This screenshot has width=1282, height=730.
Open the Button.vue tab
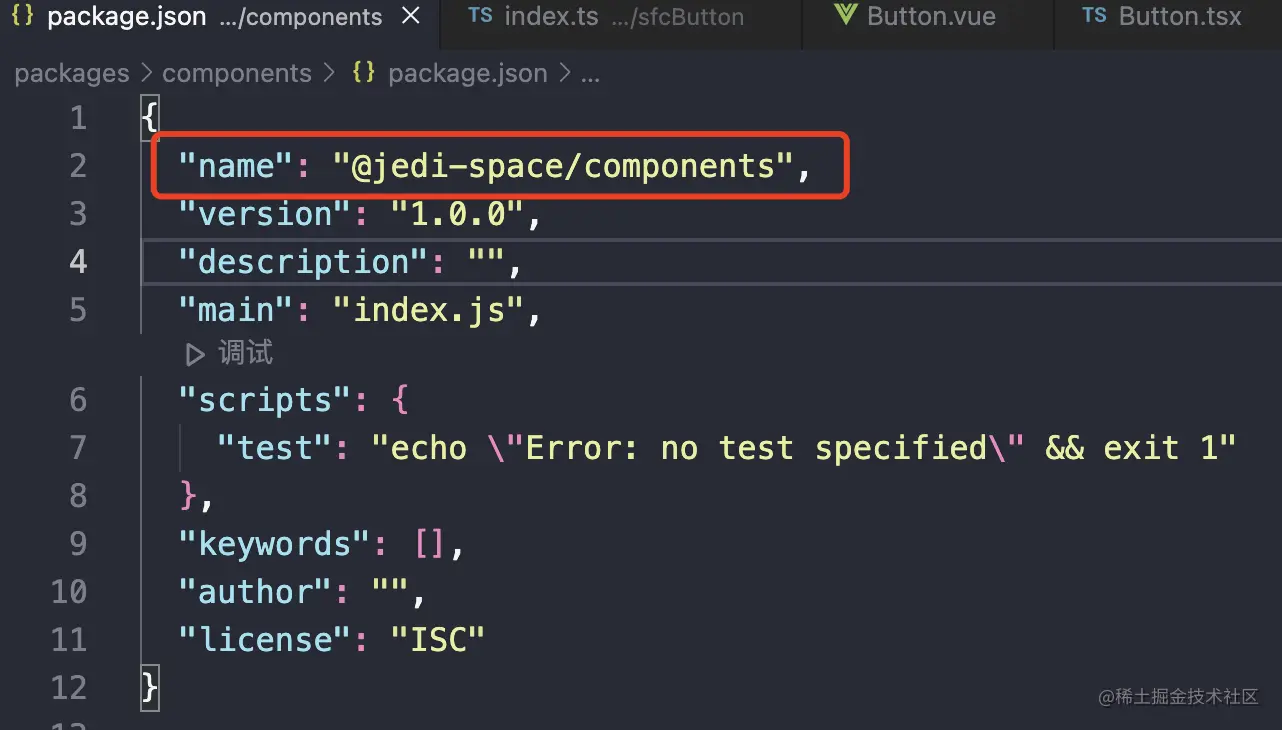[x=931, y=17]
